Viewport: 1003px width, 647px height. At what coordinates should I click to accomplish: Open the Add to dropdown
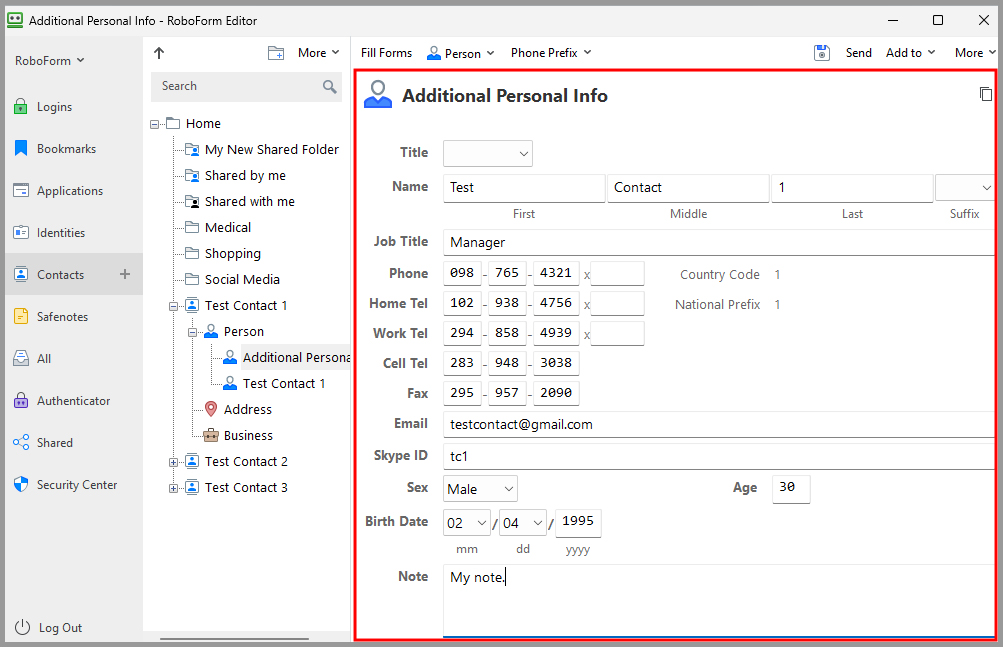(910, 53)
